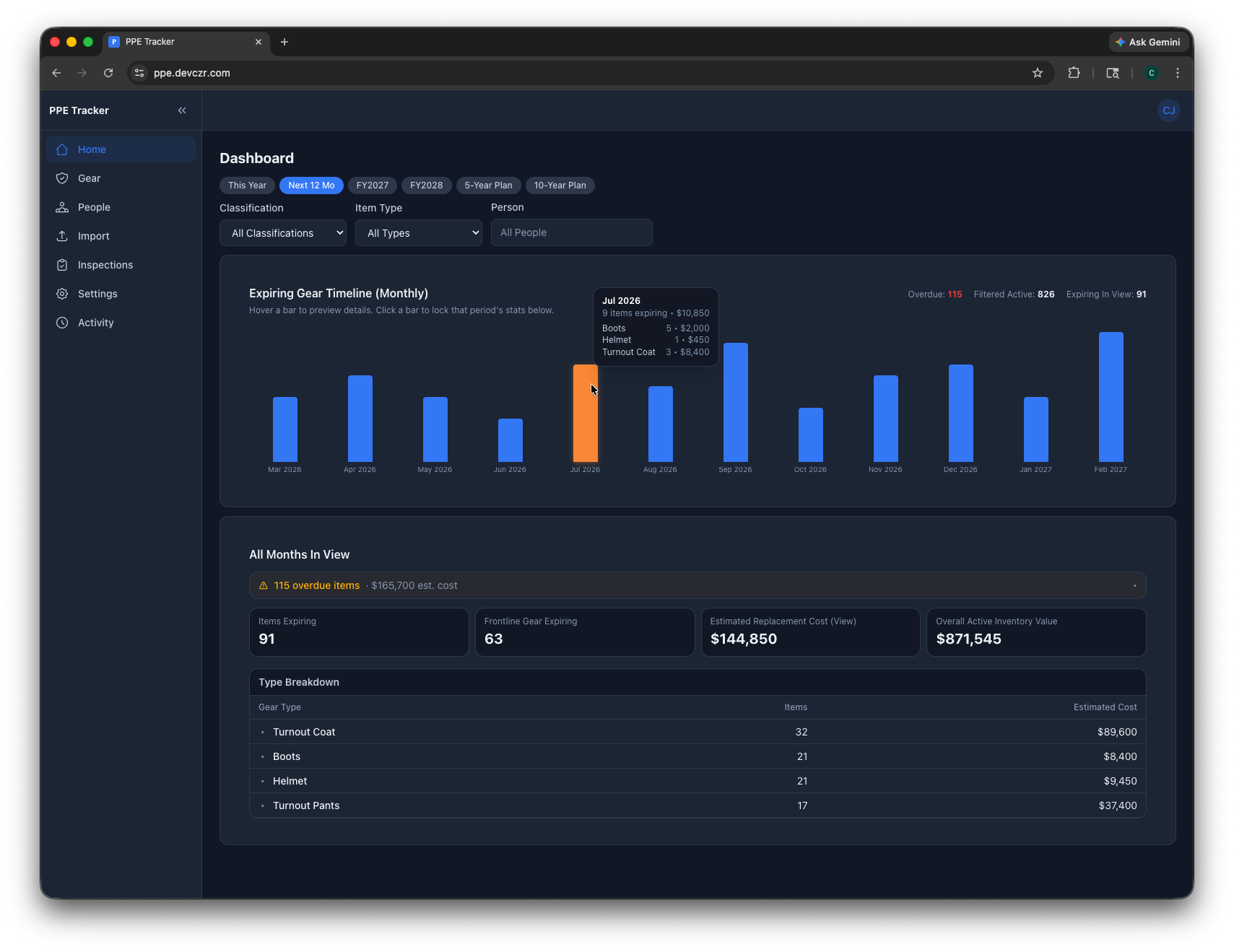Open the All Classifications dropdown
Screen dimensions: 1234x952
coord(282,232)
